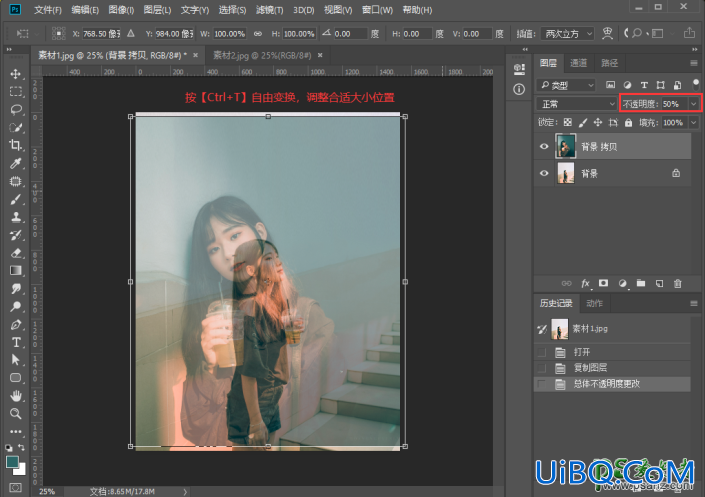Open the layer filter 类型 dropdown
This screenshot has height=497, width=705.
[567, 85]
